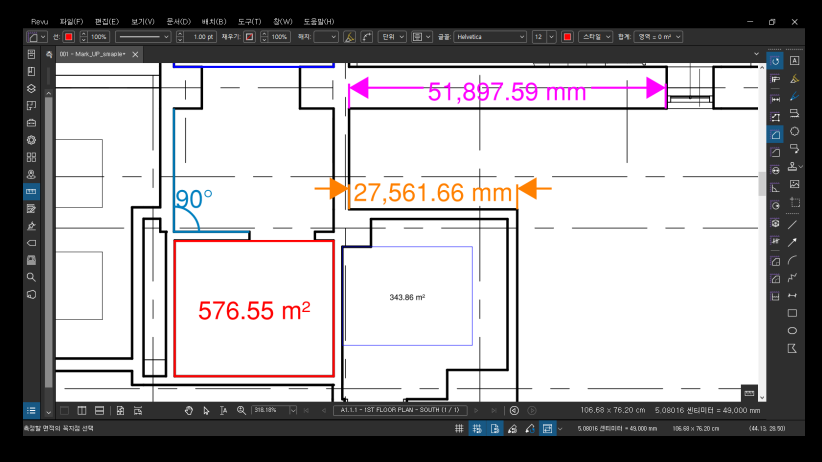This screenshot has height=462, width=822.
Task: Open the hatch pattern dropdown
Action: click(326, 37)
